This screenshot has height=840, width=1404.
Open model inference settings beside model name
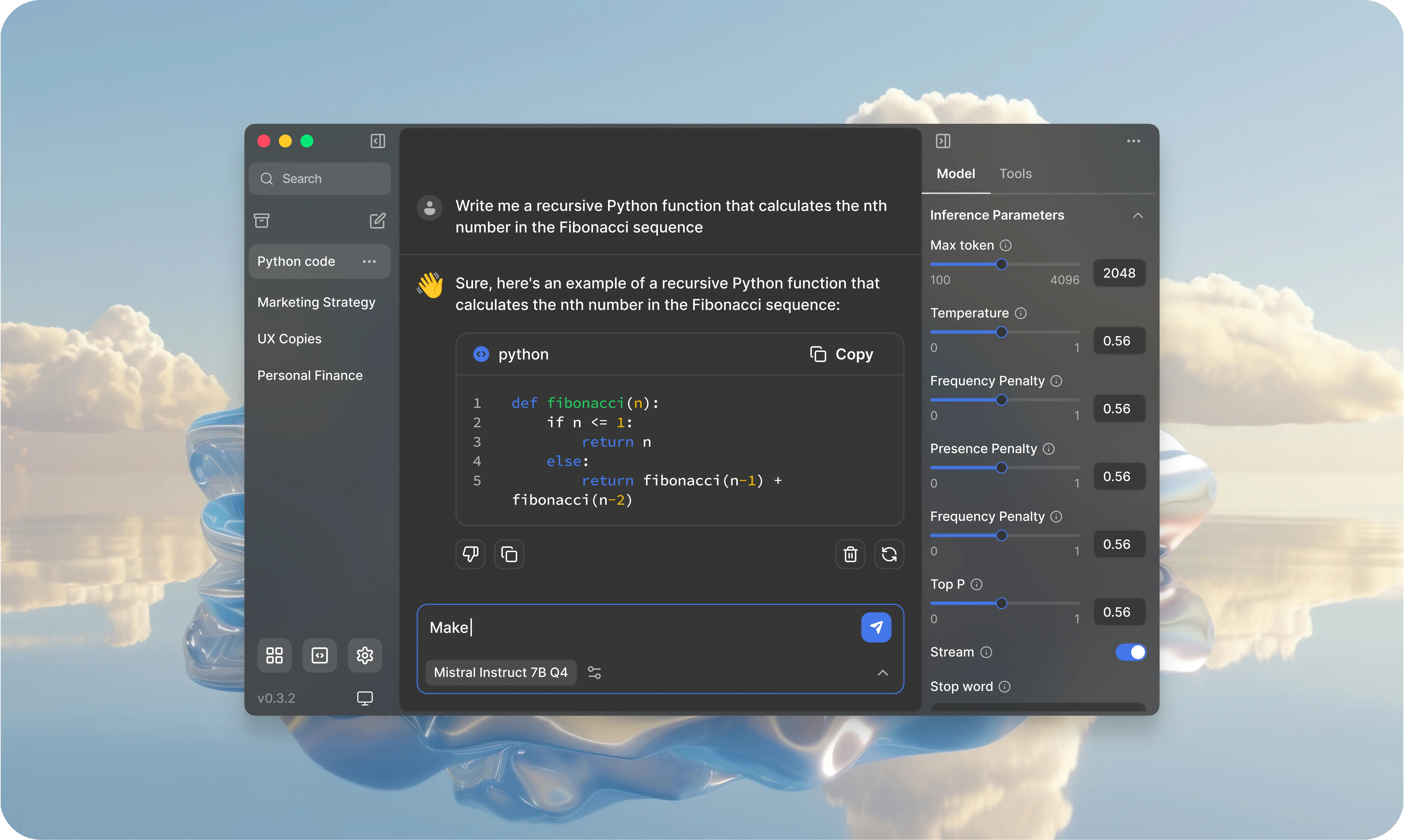(594, 672)
